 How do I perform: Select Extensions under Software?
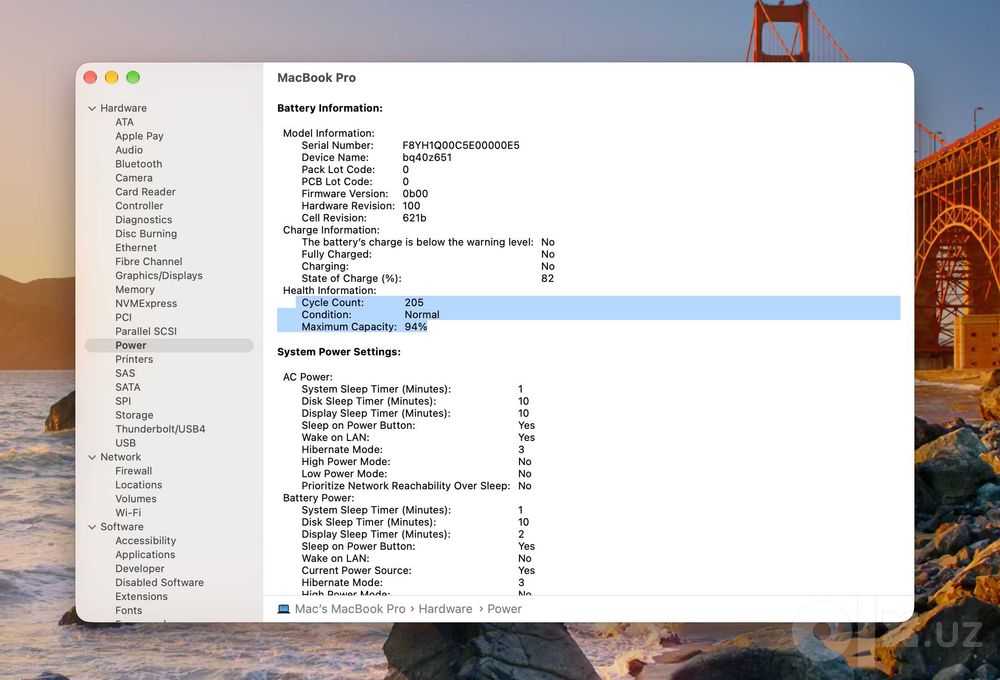tap(142, 597)
